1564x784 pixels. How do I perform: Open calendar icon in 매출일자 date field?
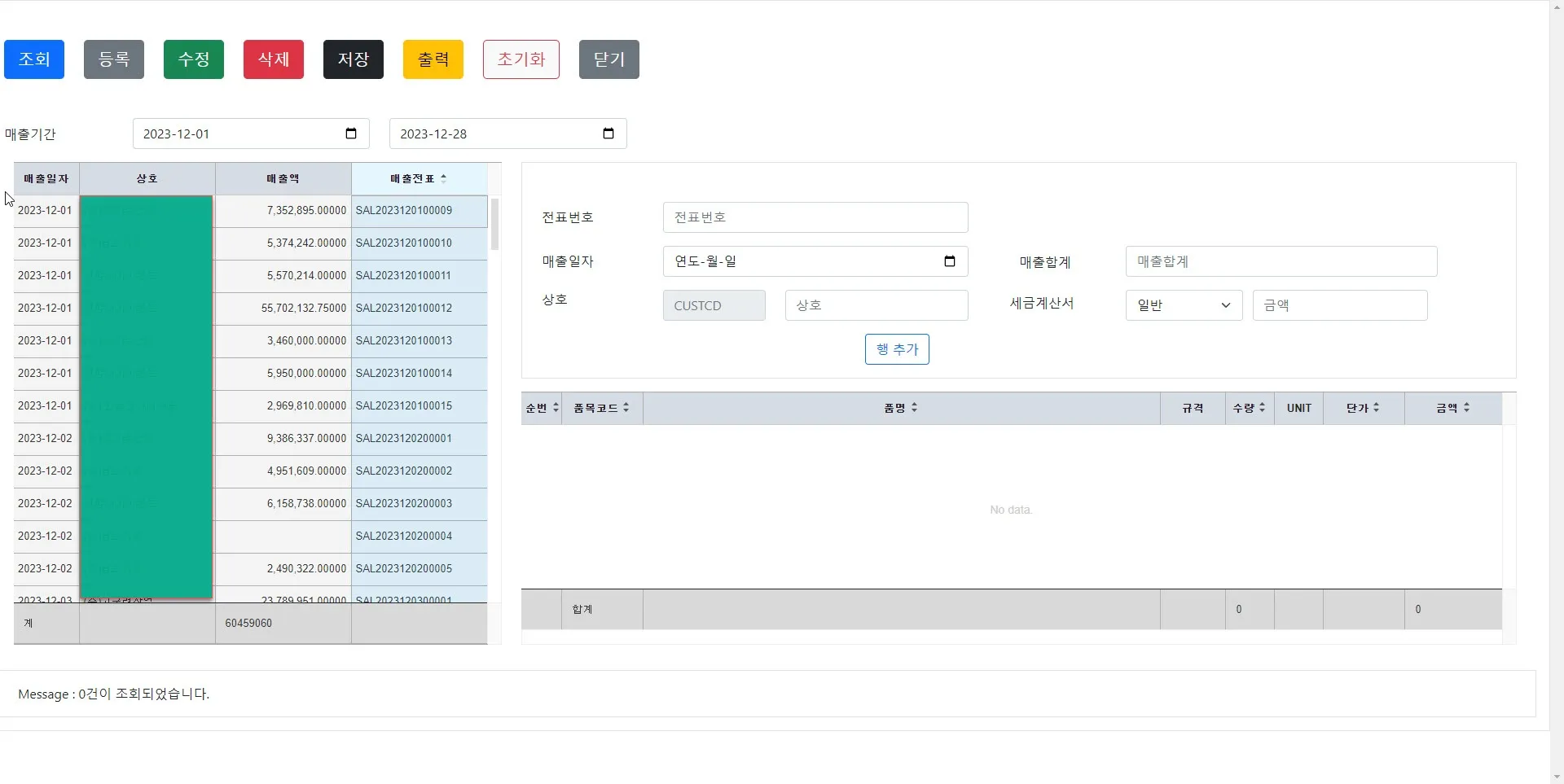click(950, 261)
